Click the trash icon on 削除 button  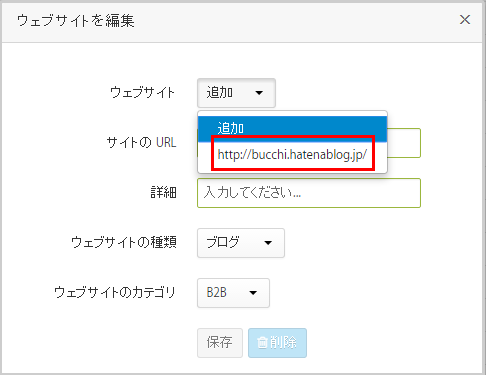coord(262,343)
